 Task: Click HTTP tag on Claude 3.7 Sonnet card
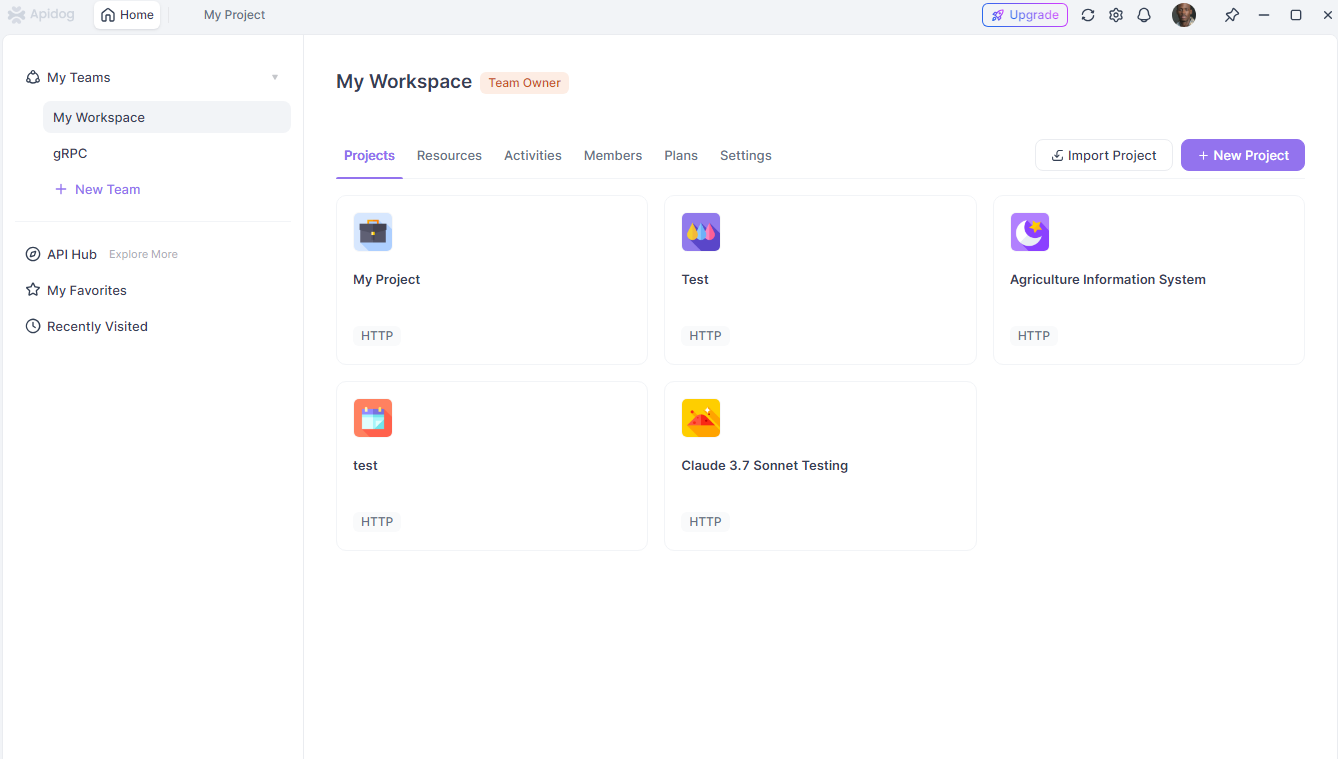point(705,522)
